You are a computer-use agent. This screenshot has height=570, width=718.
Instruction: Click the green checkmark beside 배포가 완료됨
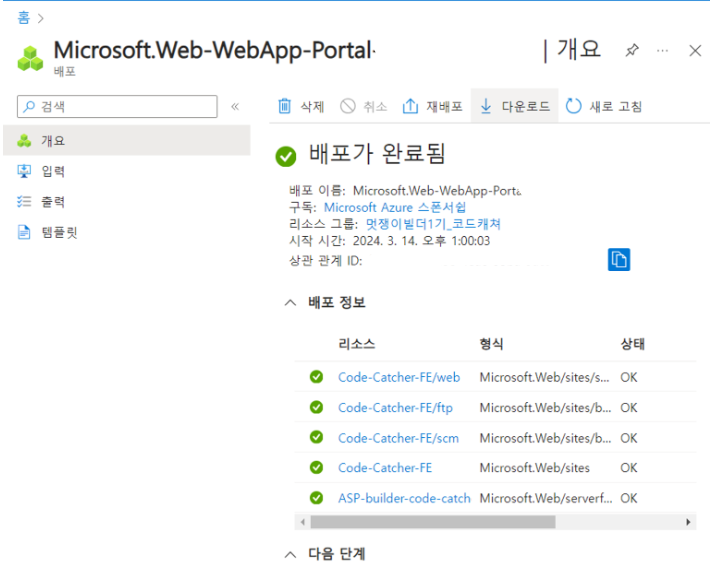coord(286,156)
